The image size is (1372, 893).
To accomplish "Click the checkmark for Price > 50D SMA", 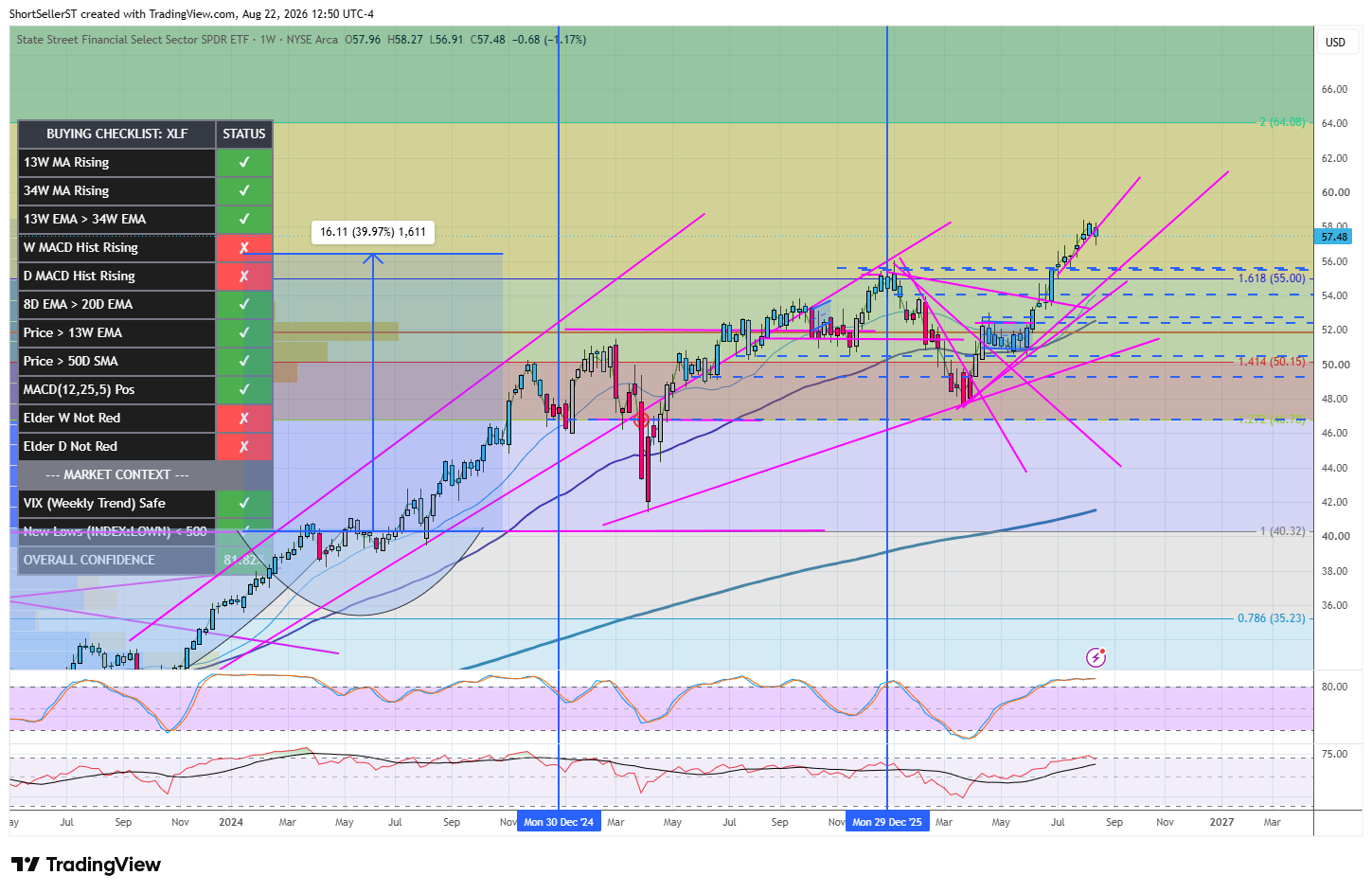I will [244, 361].
